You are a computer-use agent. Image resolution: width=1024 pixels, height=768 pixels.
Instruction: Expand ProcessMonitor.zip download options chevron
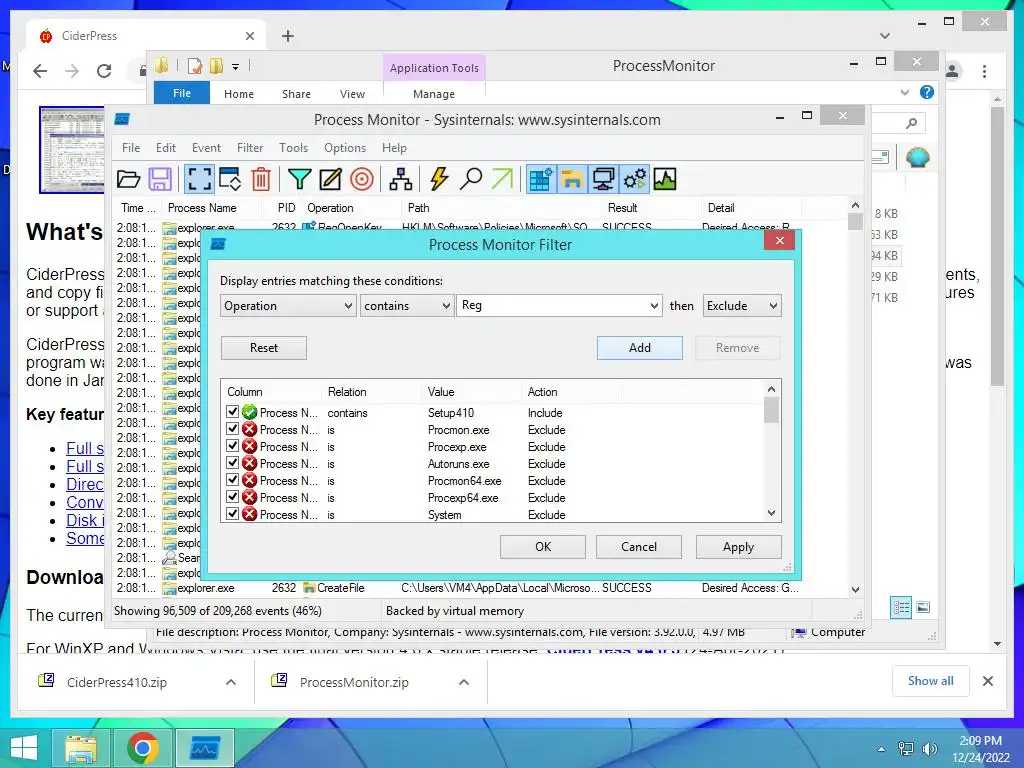click(464, 682)
